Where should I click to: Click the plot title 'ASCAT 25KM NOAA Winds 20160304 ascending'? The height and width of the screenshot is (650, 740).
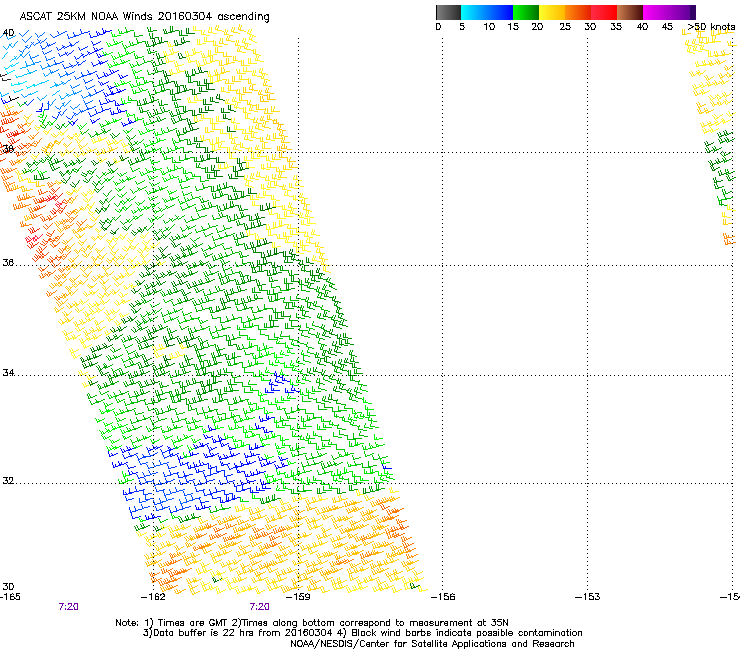click(144, 17)
